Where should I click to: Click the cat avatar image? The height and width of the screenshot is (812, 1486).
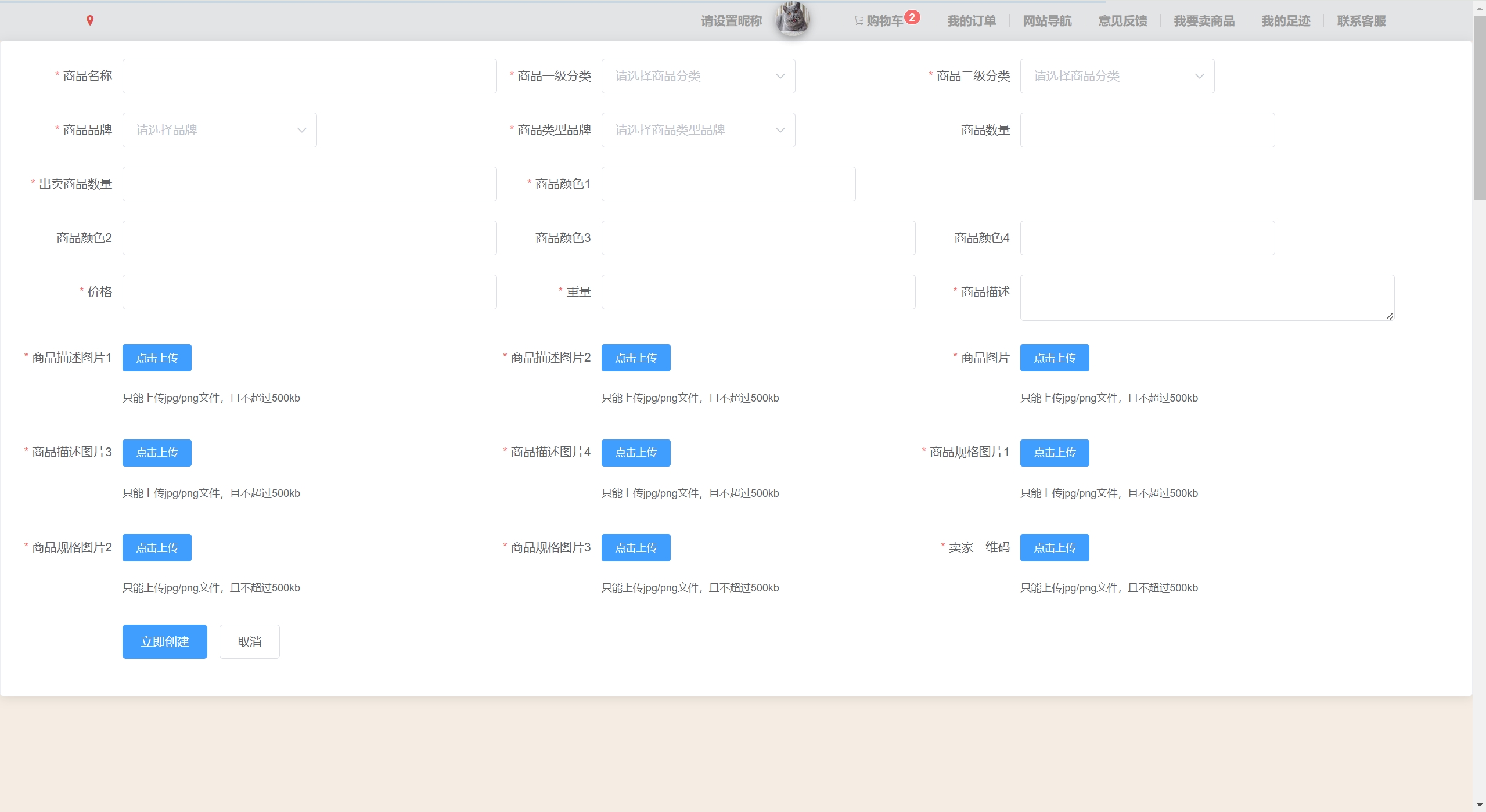[793, 19]
